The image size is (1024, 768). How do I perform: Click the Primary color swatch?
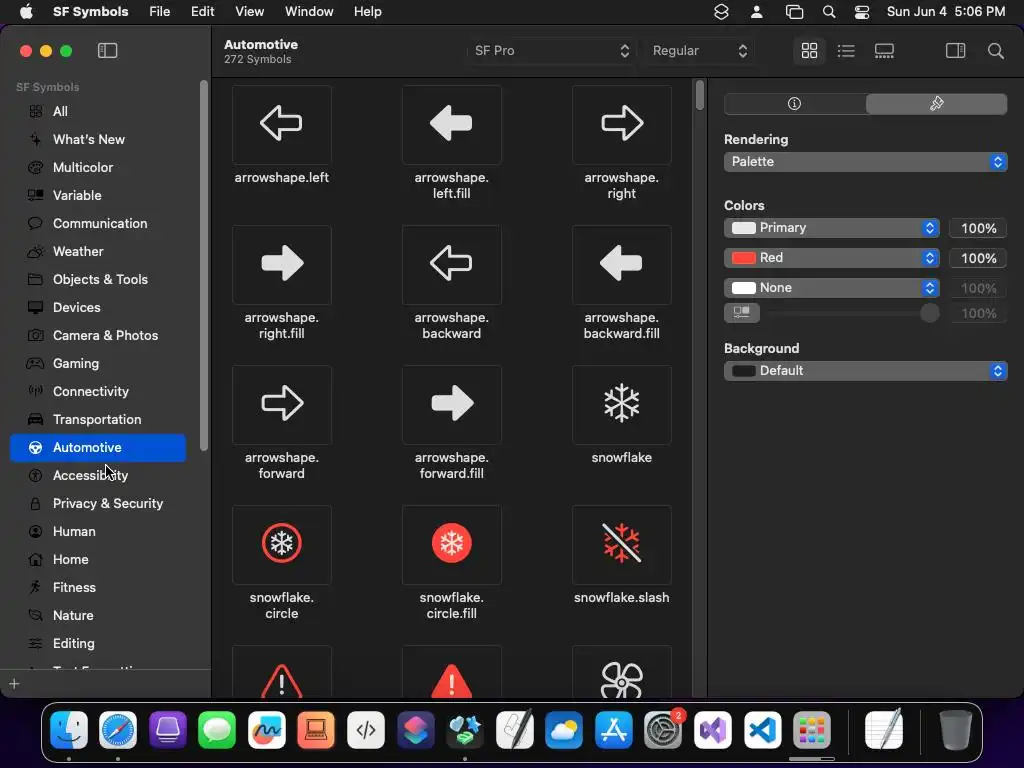coord(743,228)
